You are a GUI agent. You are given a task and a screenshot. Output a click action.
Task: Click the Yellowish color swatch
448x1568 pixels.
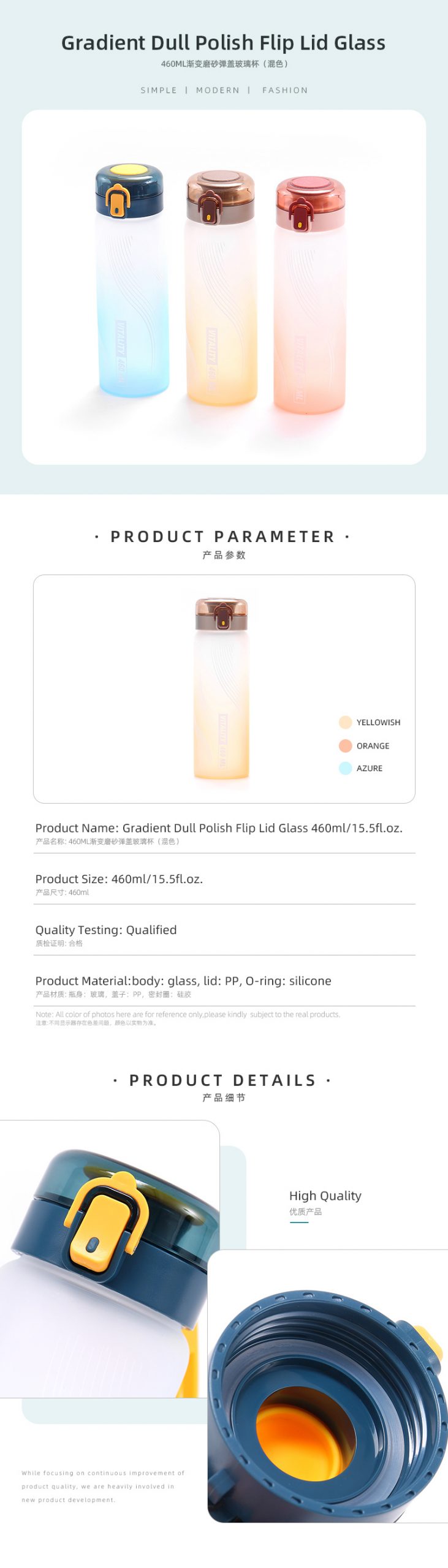tap(345, 722)
